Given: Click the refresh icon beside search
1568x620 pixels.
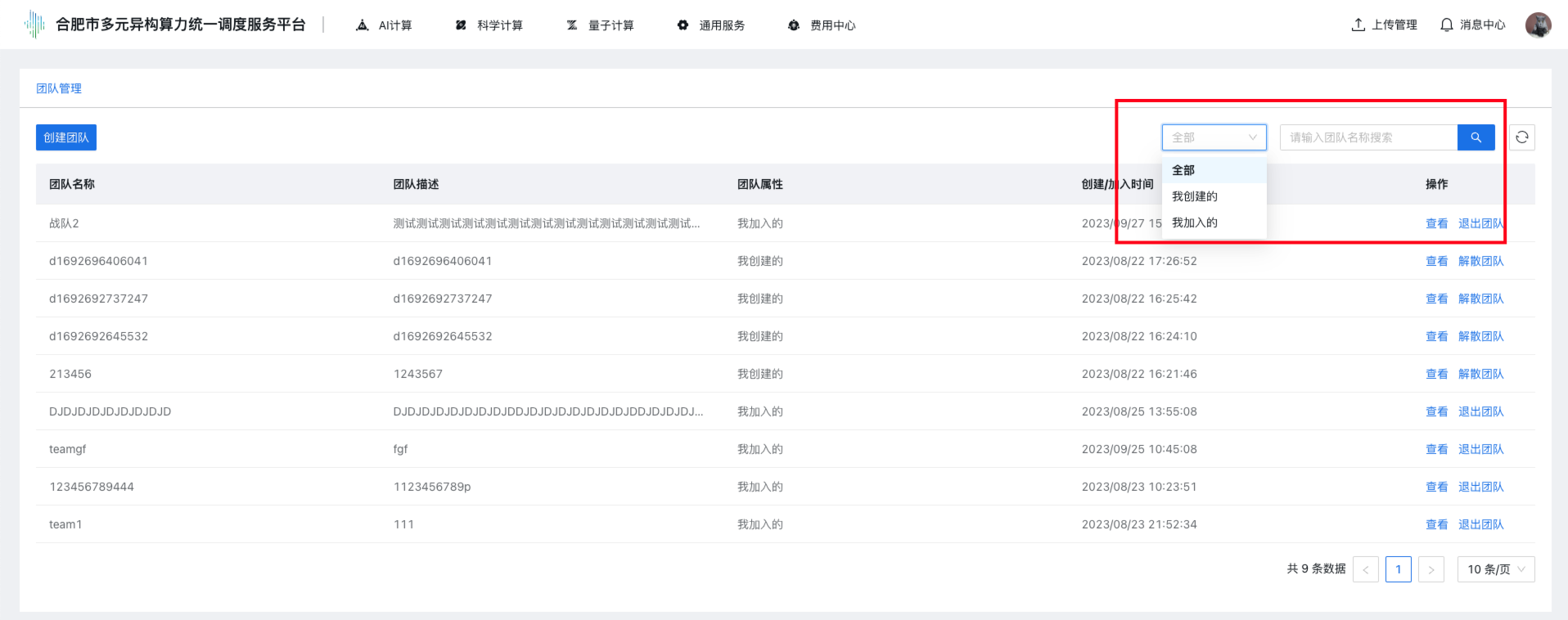Looking at the screenshot, I should (x=1521, y=137).
